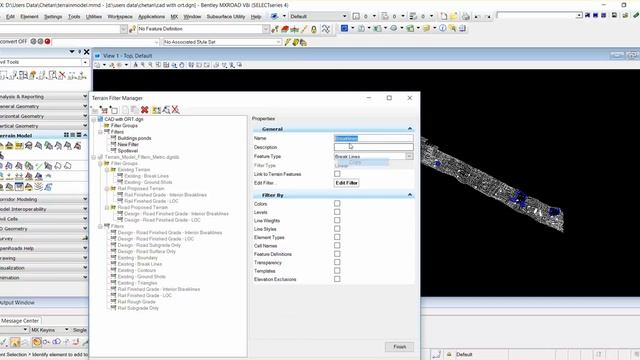Screen dimensions: 640x360
Task: Click the Edit Filter button
Action: pyautogui.click(x=347, y=183)
